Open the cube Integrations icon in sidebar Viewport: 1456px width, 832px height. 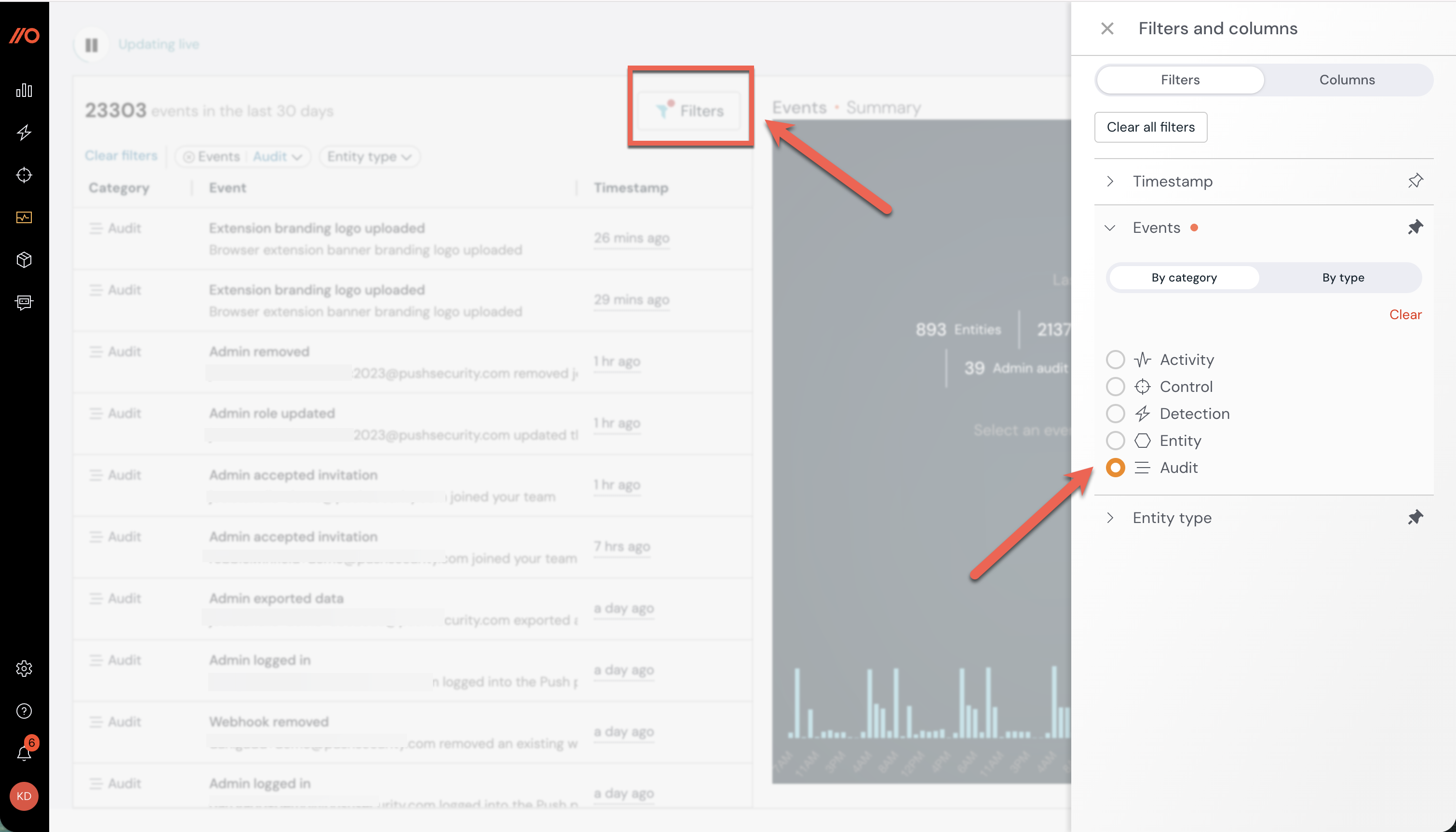pyautogui.click(x=24, y=260)
